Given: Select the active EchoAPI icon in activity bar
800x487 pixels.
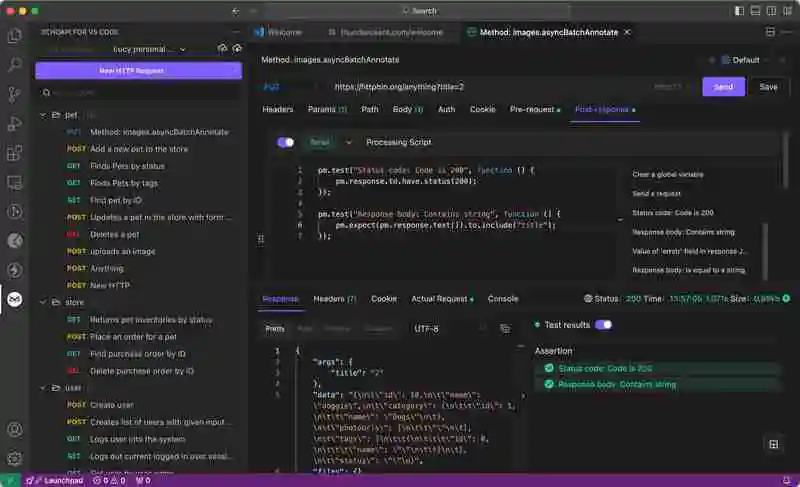Looking at the screenshot, I should 15,299.
